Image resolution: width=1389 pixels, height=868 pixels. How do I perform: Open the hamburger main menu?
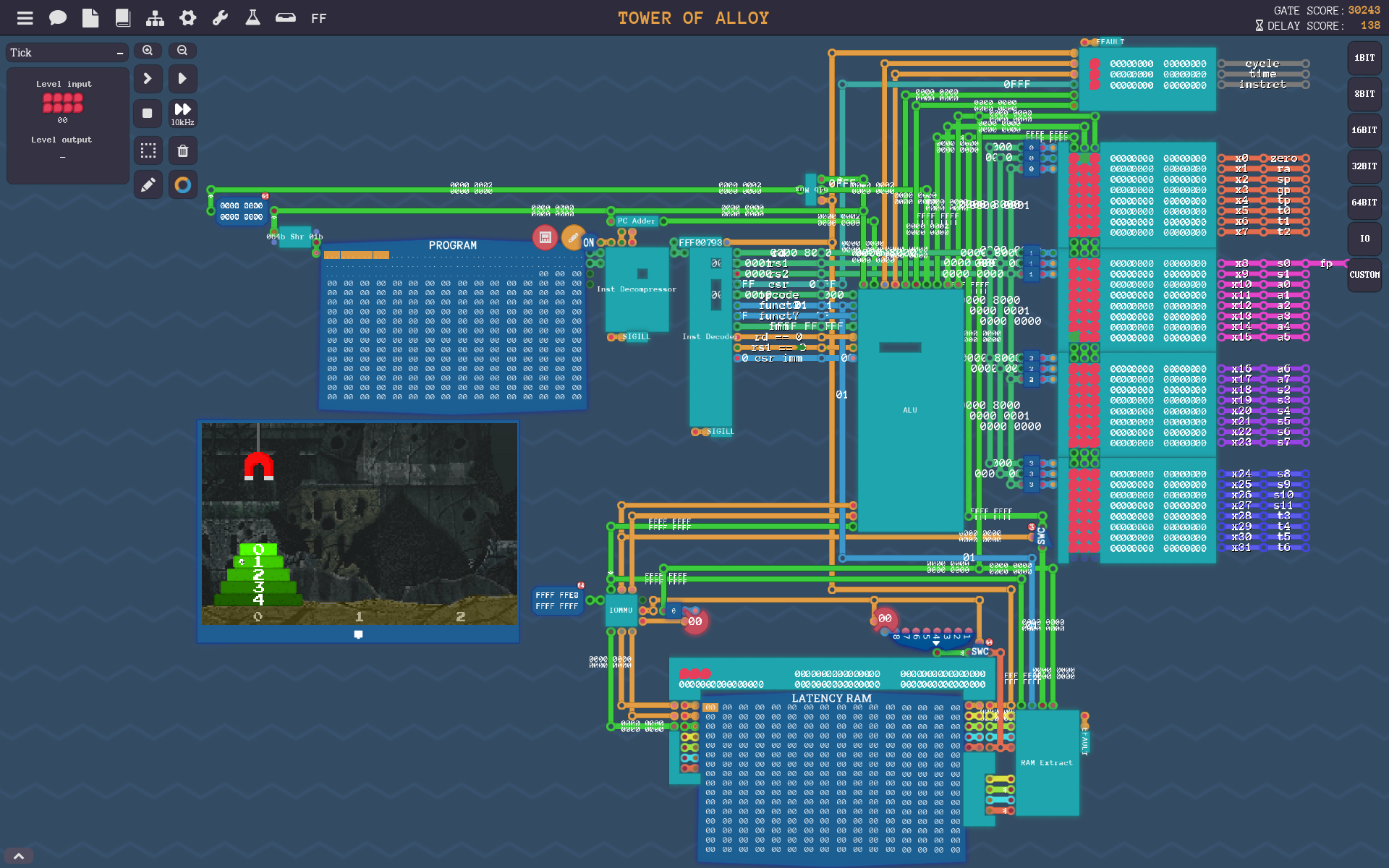click(x=25, y=18)
